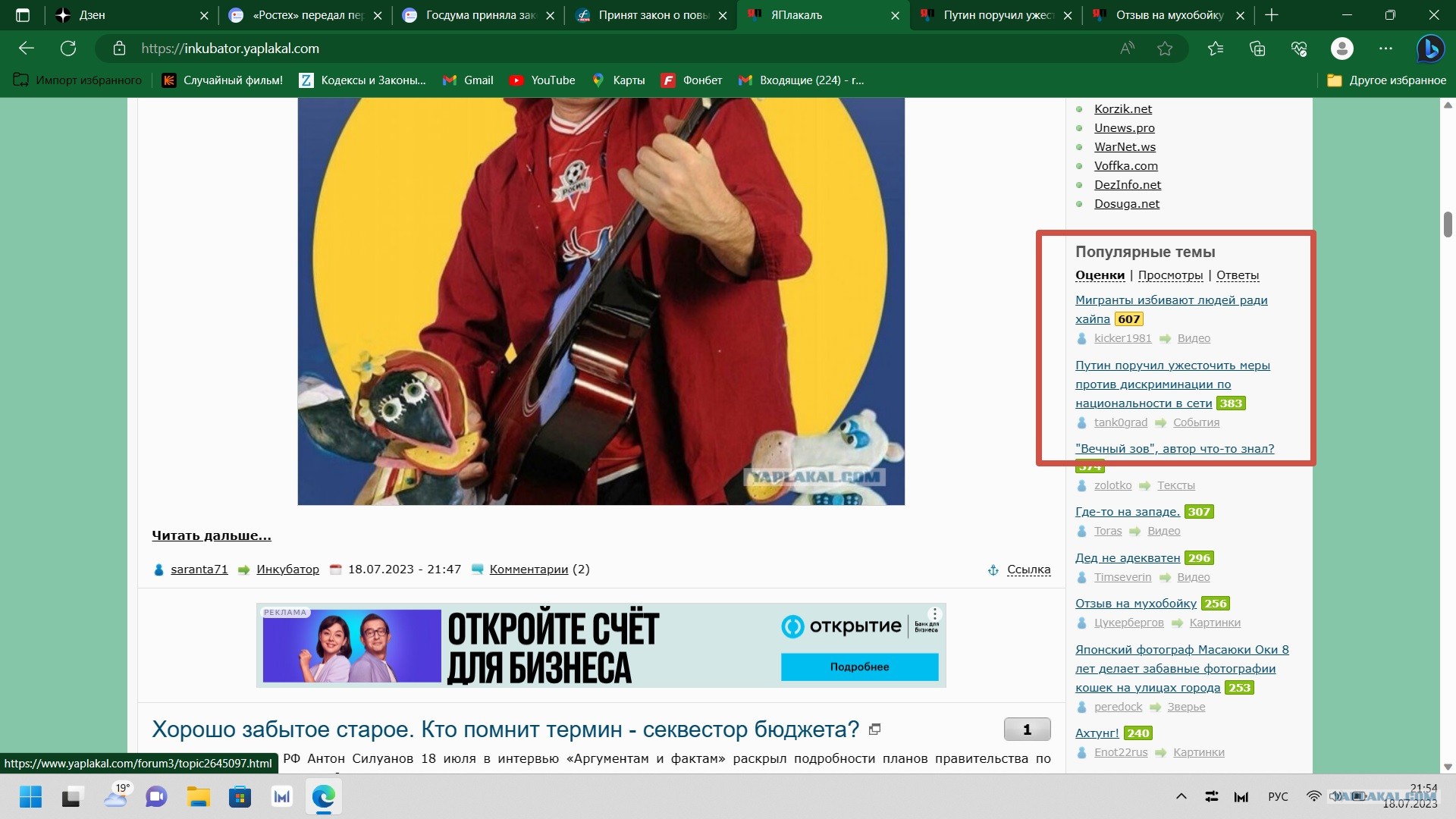Go back to the previous page
1456x819 pixels.
tap(27, 49)
